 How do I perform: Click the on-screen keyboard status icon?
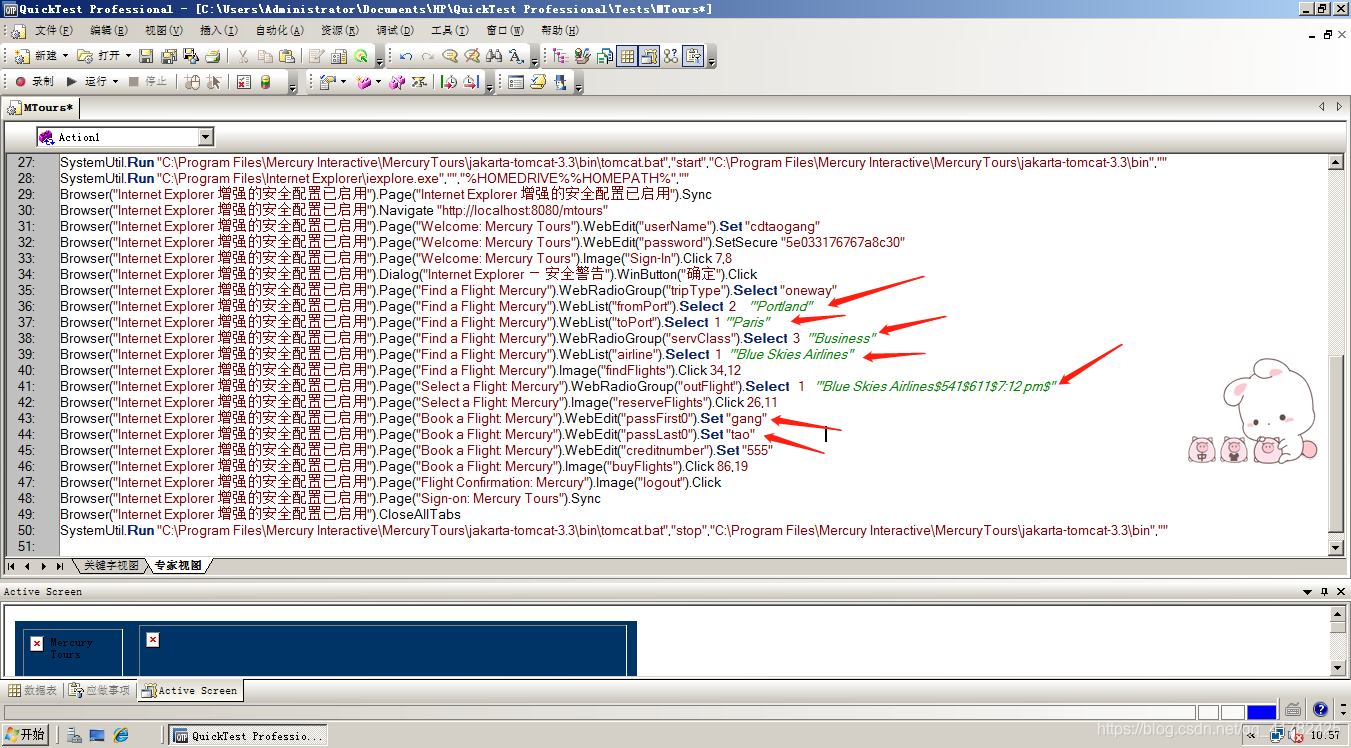(x=1293, y=710)
